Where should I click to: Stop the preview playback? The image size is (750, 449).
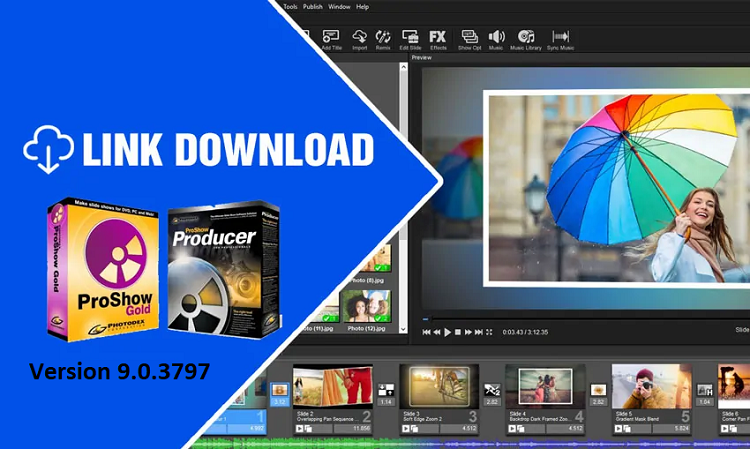(458, 332)
